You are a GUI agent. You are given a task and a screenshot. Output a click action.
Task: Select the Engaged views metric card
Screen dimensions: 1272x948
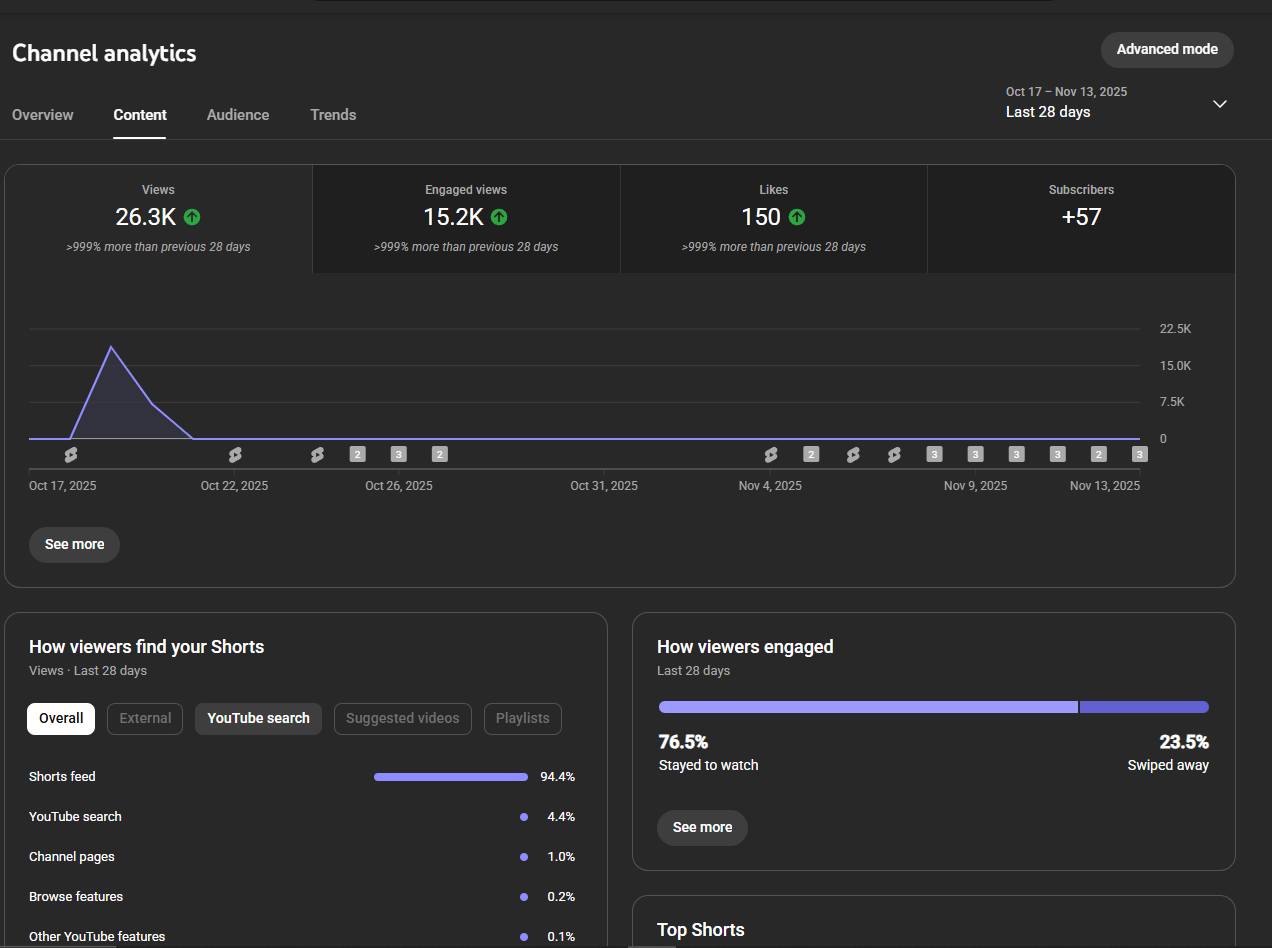coord(466,219)
